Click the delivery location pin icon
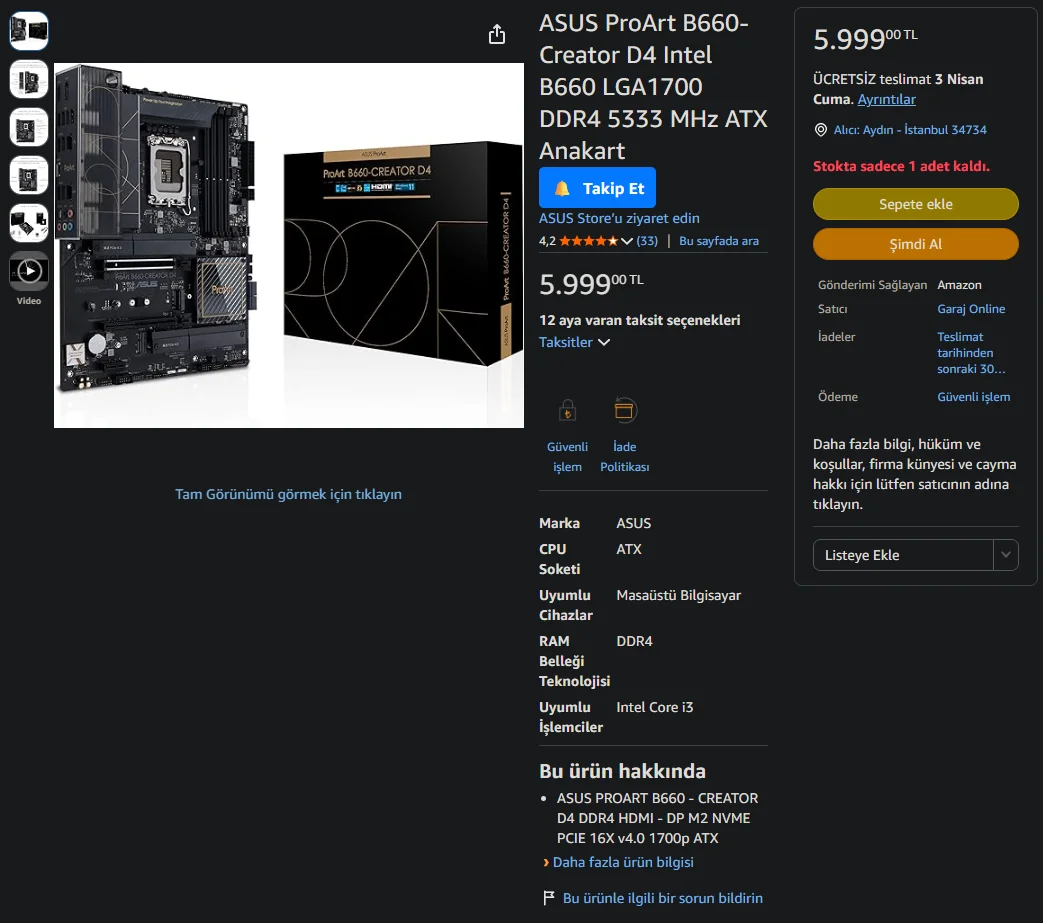 tap(821, 130)
